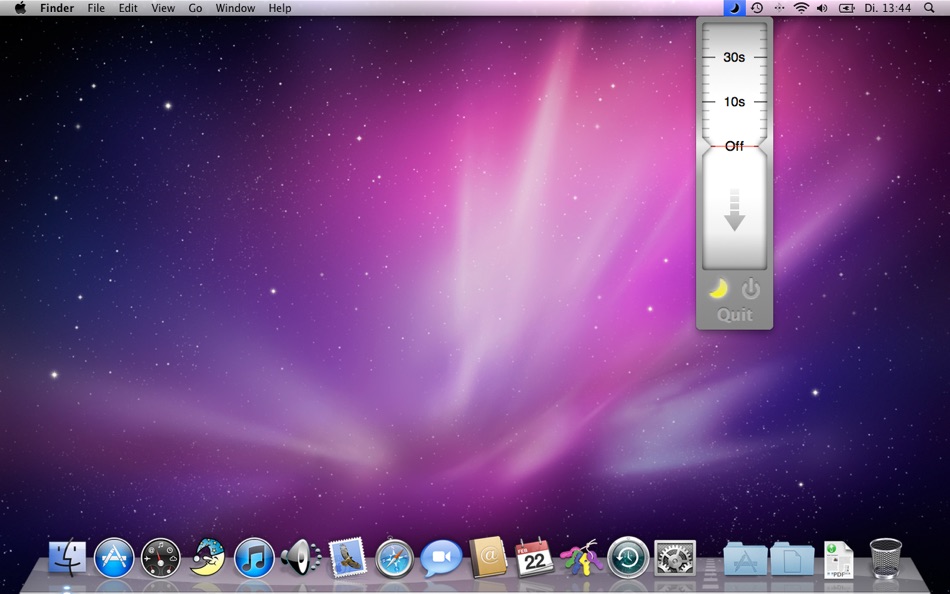Viewport: 950px width, 594px height.
Task: Open Spotlight search magnifier
Action: click(x=929, y=8)
